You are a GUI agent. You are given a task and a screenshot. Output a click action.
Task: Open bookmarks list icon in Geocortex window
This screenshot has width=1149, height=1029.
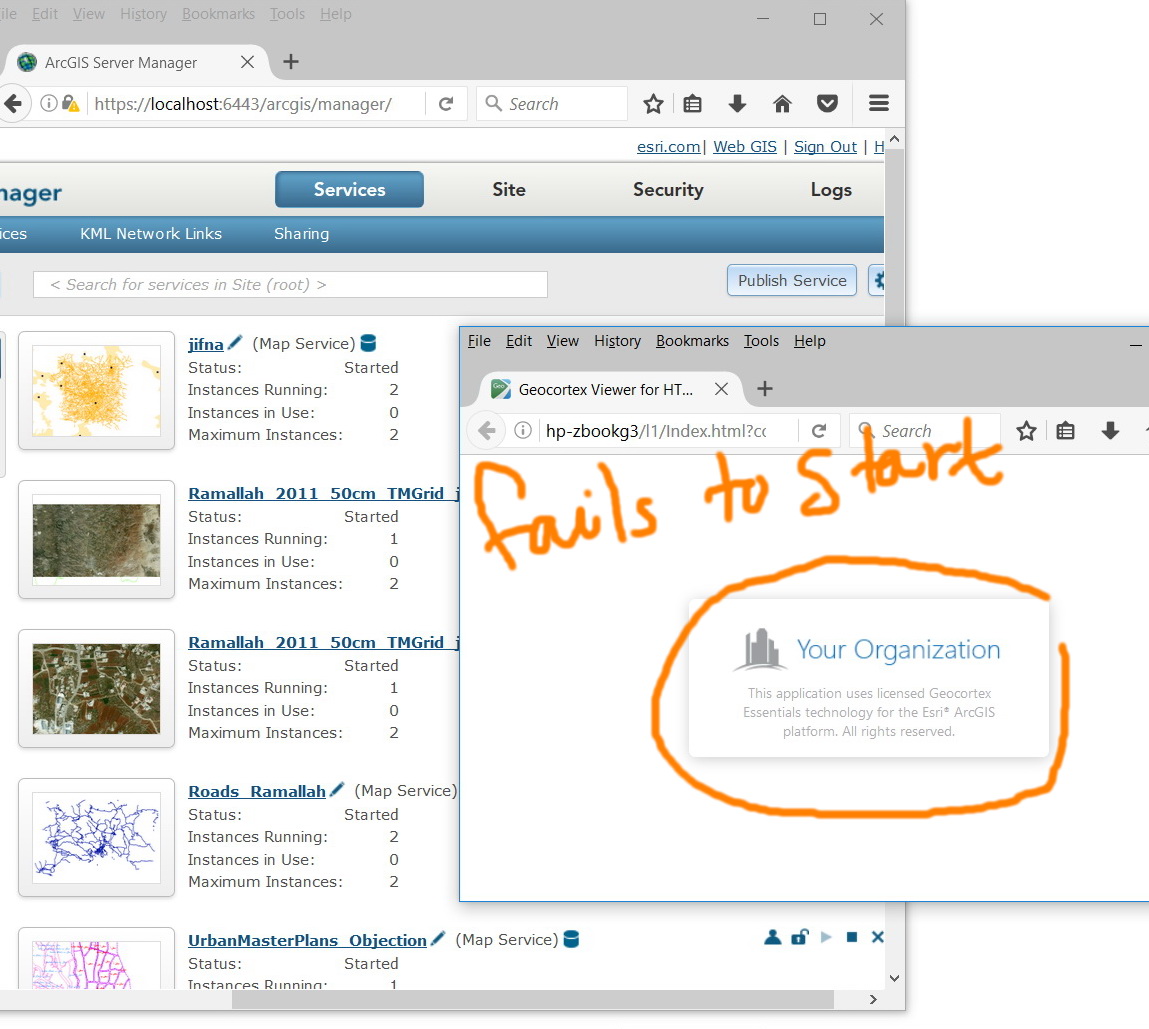(x=1065, y=431)
